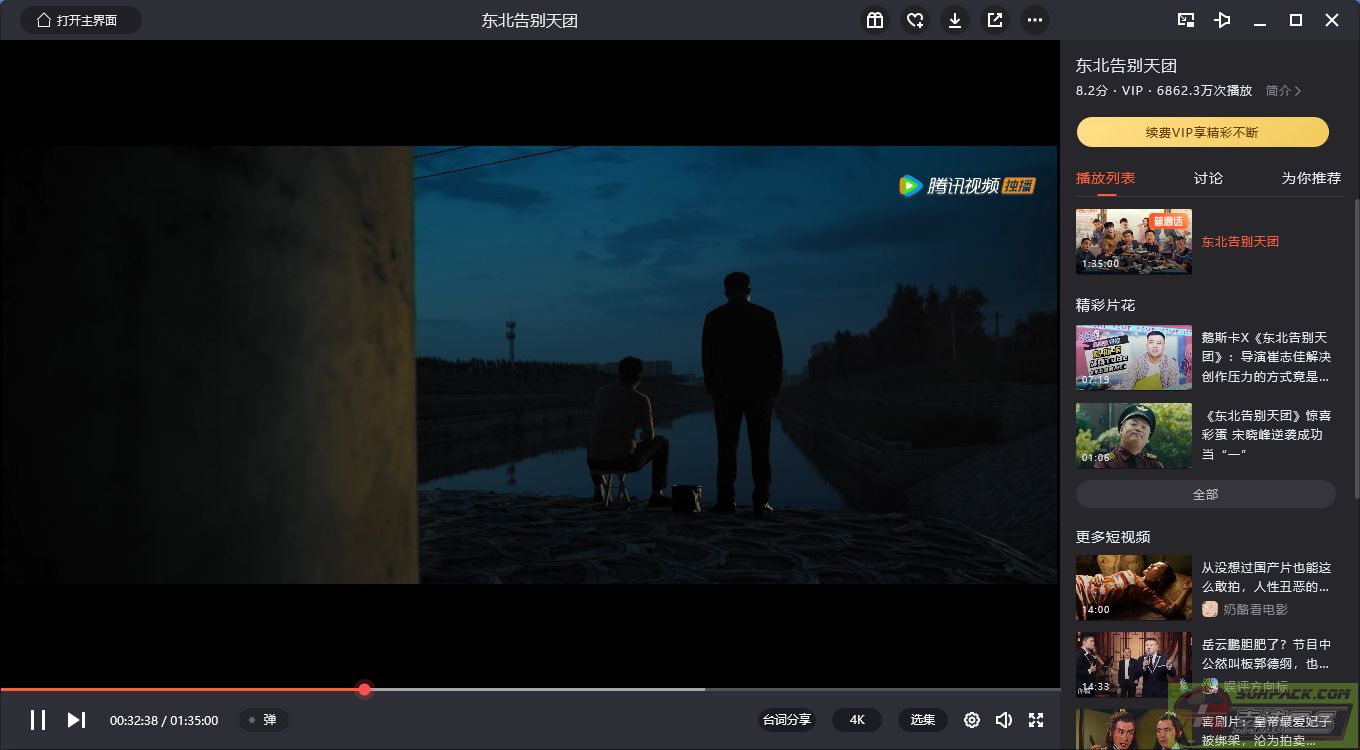Click the 8.2分 rating text

coord(1092,91)
